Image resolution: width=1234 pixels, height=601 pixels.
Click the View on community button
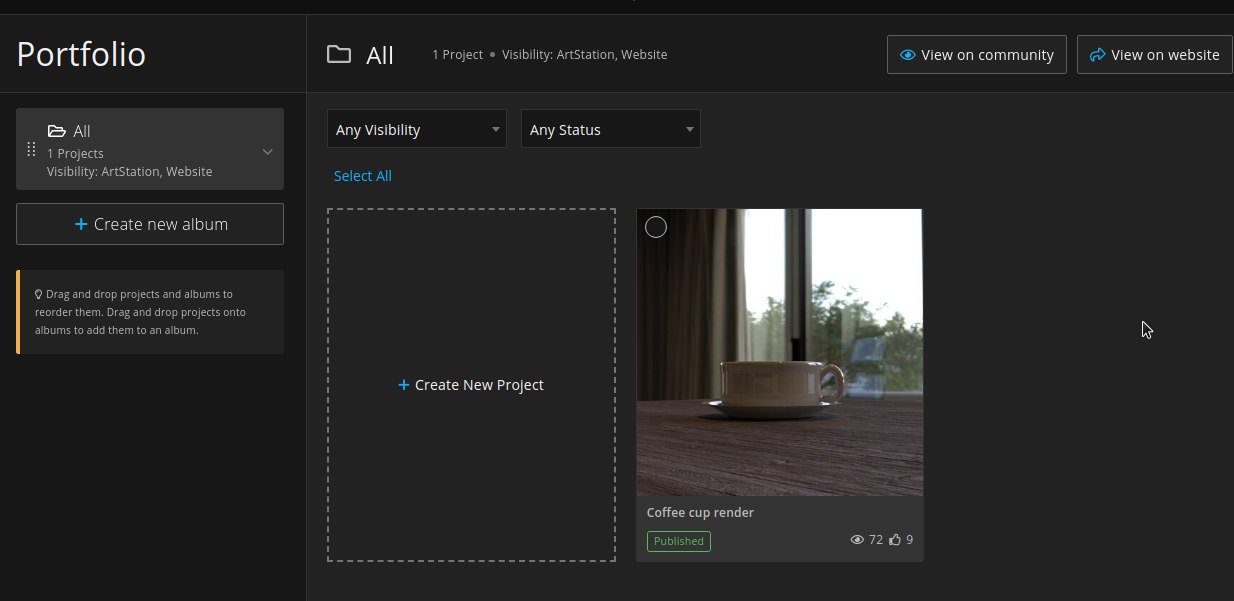[x=977, y=55]
